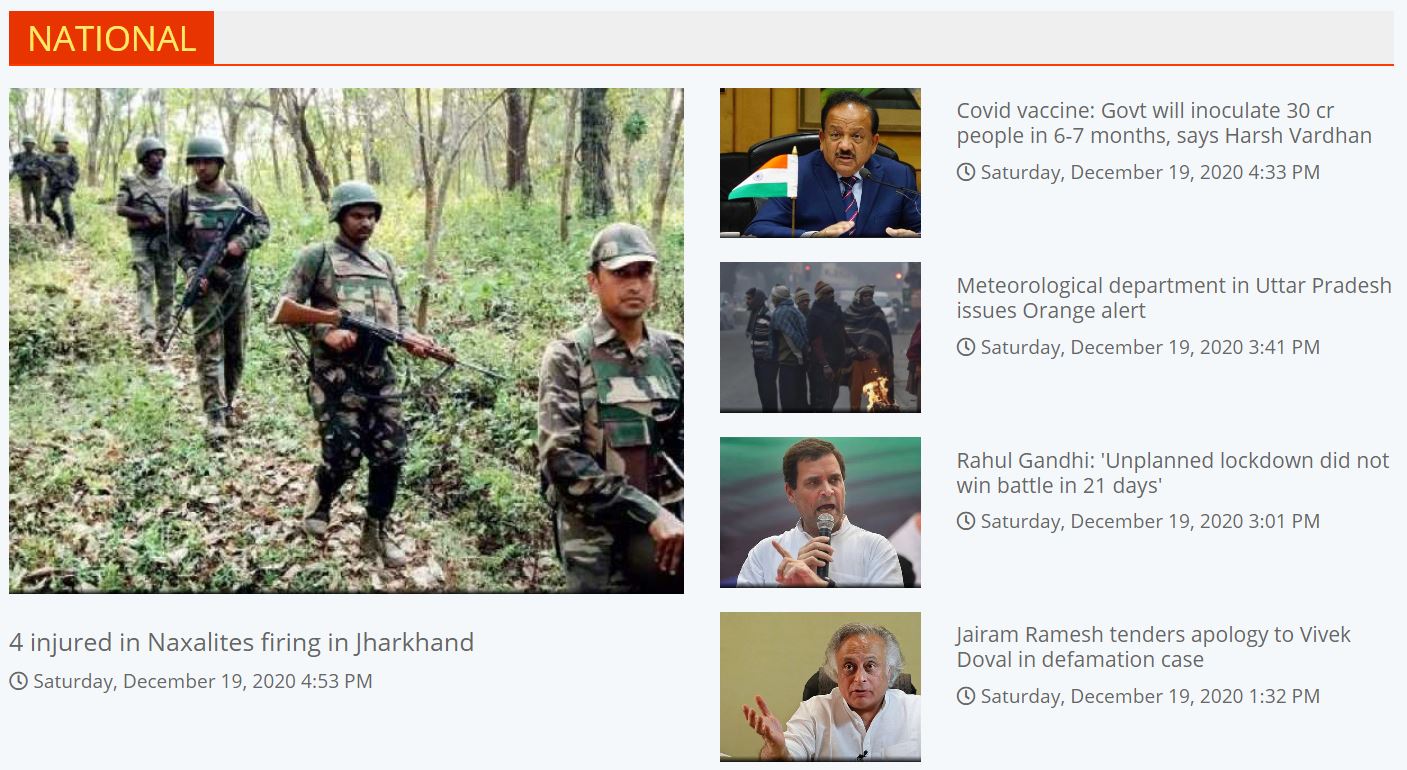
Task: Open Rahul Gandhi unplanned lockdown headline
Action: tap(1173, 473)
